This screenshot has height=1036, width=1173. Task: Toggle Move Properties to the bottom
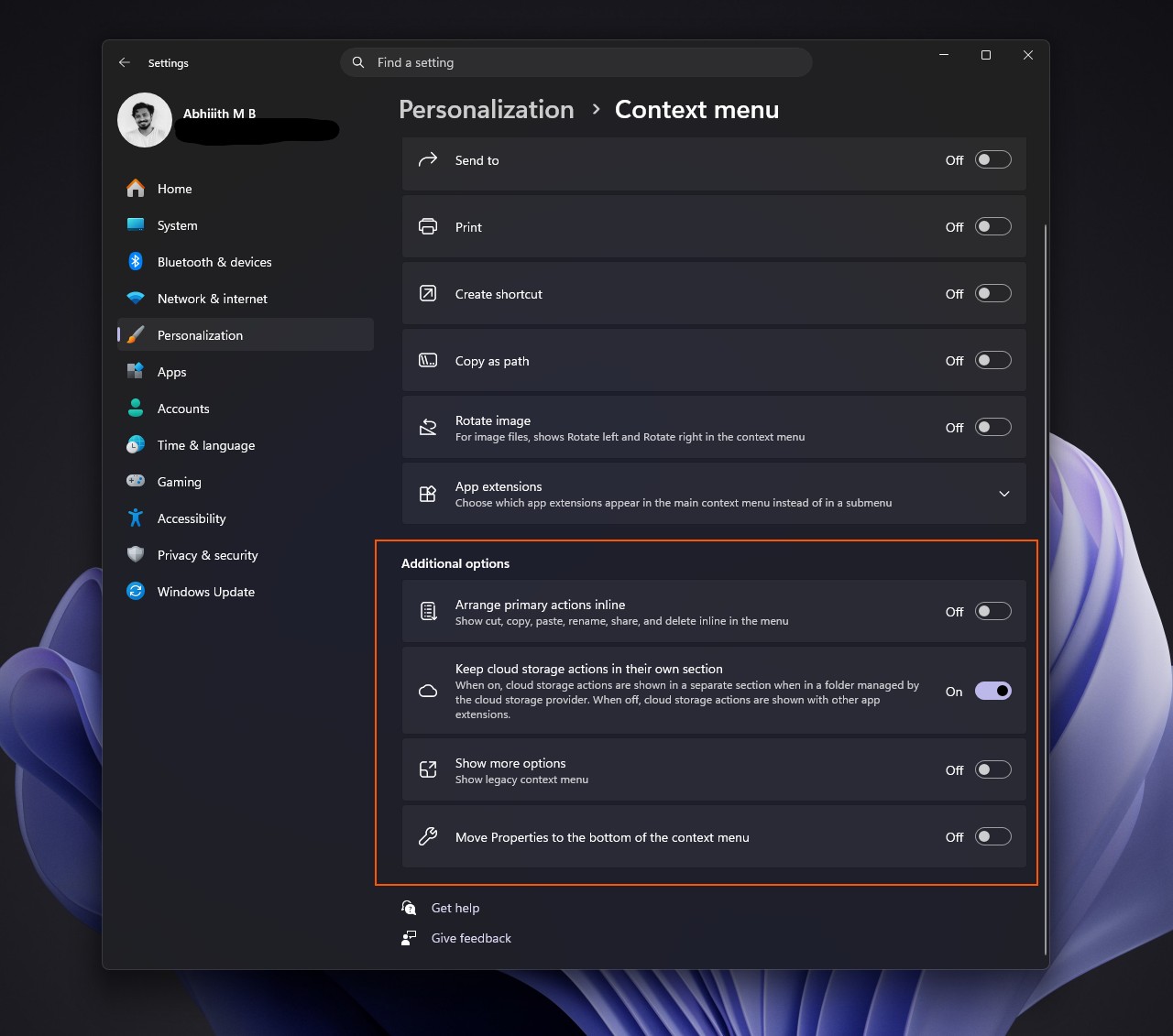coord(993,836)
